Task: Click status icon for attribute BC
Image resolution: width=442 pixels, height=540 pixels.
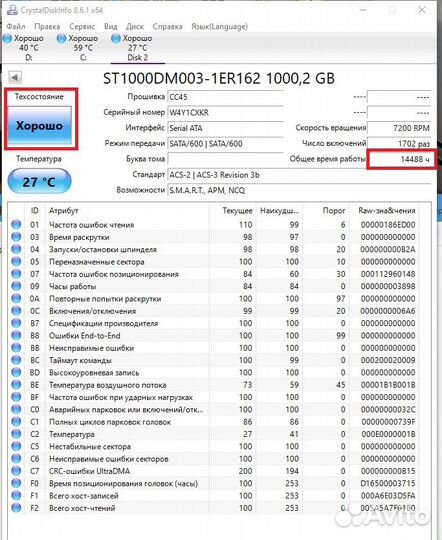Action: (16, 360)
